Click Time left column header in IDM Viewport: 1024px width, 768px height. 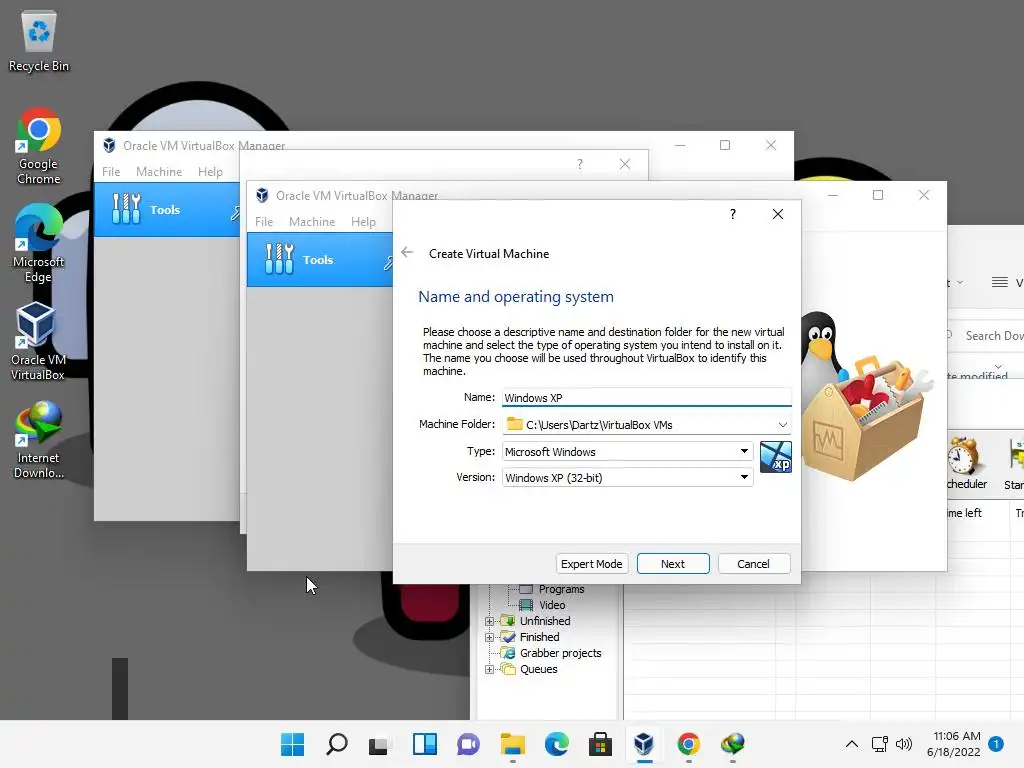(965, 513)
